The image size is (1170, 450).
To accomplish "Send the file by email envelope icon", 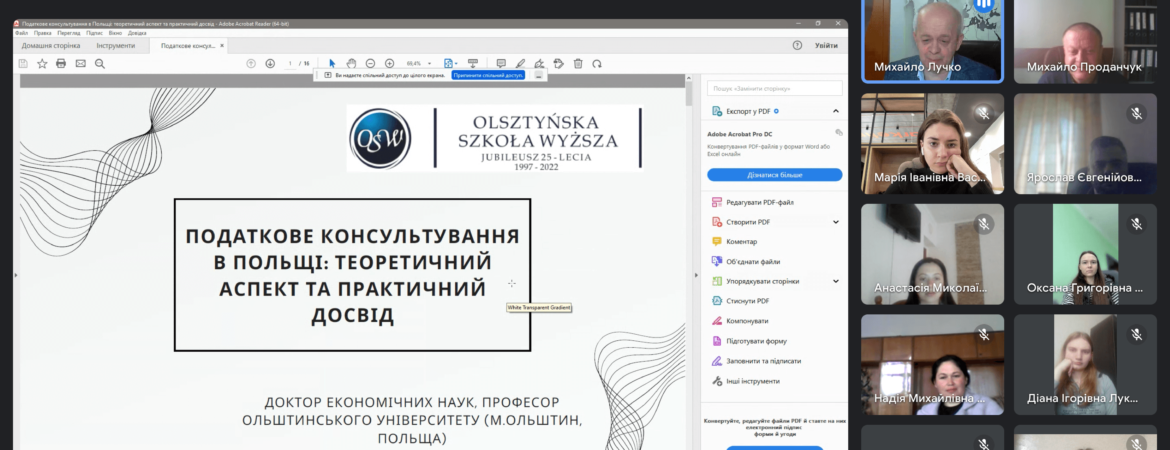I will coord(81,63).
